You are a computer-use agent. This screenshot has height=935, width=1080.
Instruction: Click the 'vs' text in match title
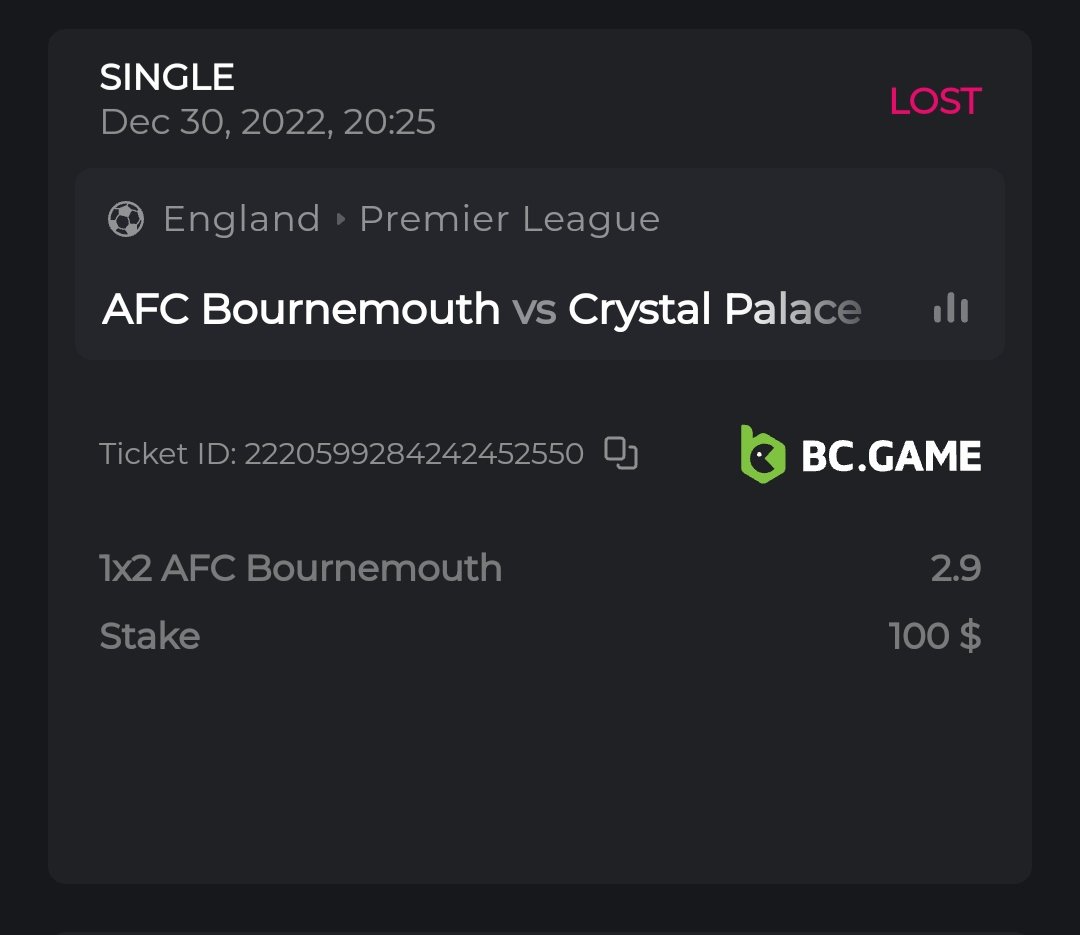pyautogui.click(x=534, y=310)
